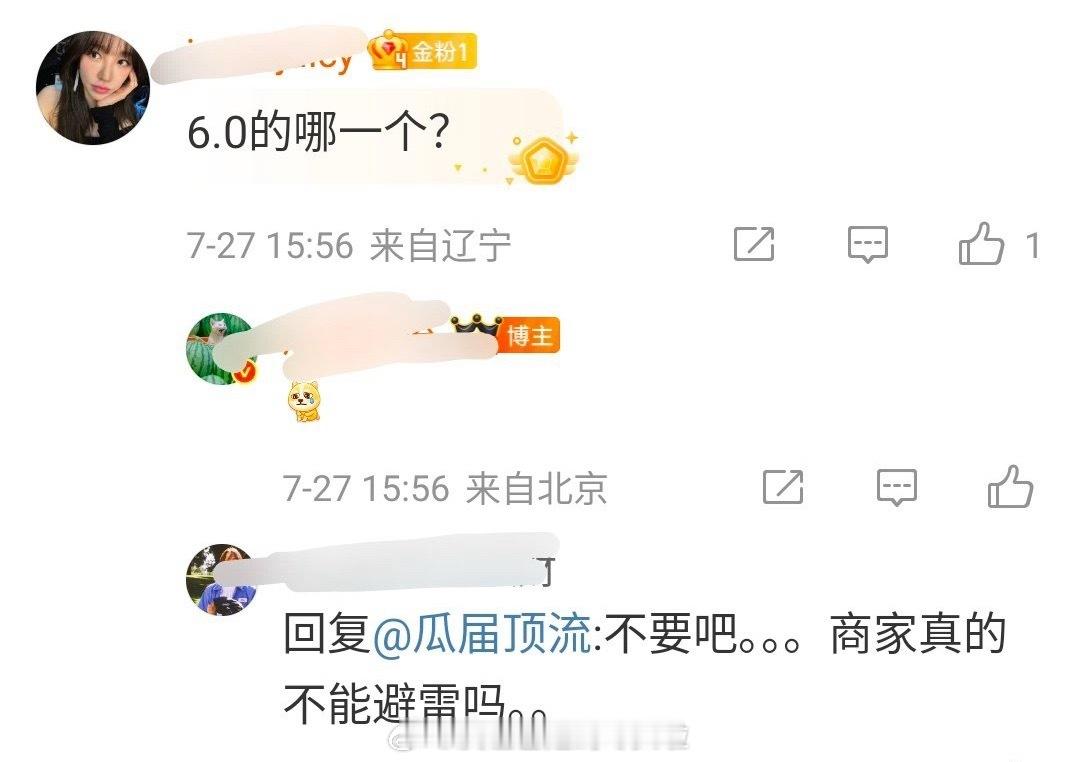Screen dimensions: 1080x762
Task: Tap the comment text "6.0的哪一个?"
Action: (318, 132)
